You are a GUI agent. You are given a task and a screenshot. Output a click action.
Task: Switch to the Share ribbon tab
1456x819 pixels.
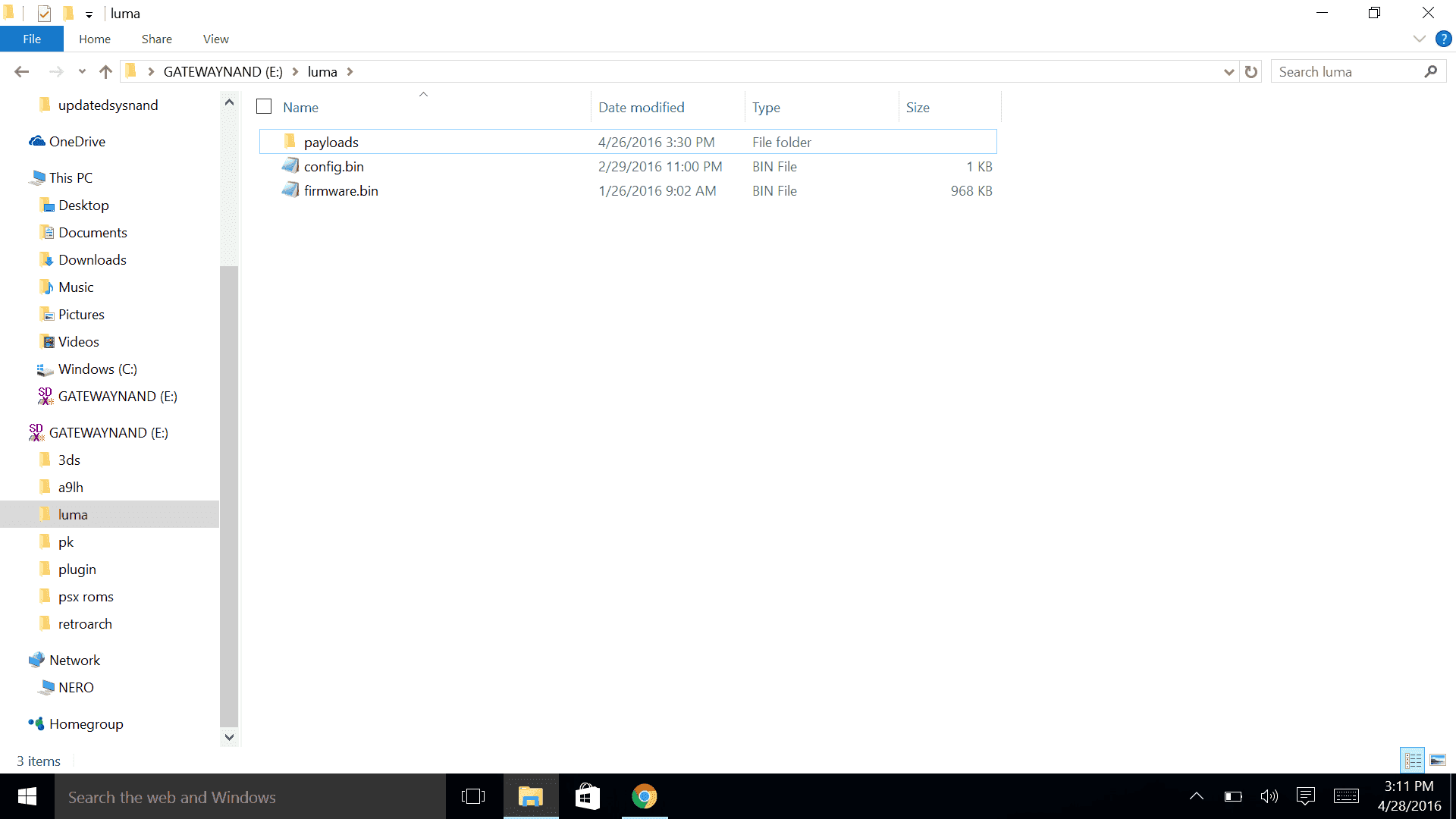coord(157,39)
